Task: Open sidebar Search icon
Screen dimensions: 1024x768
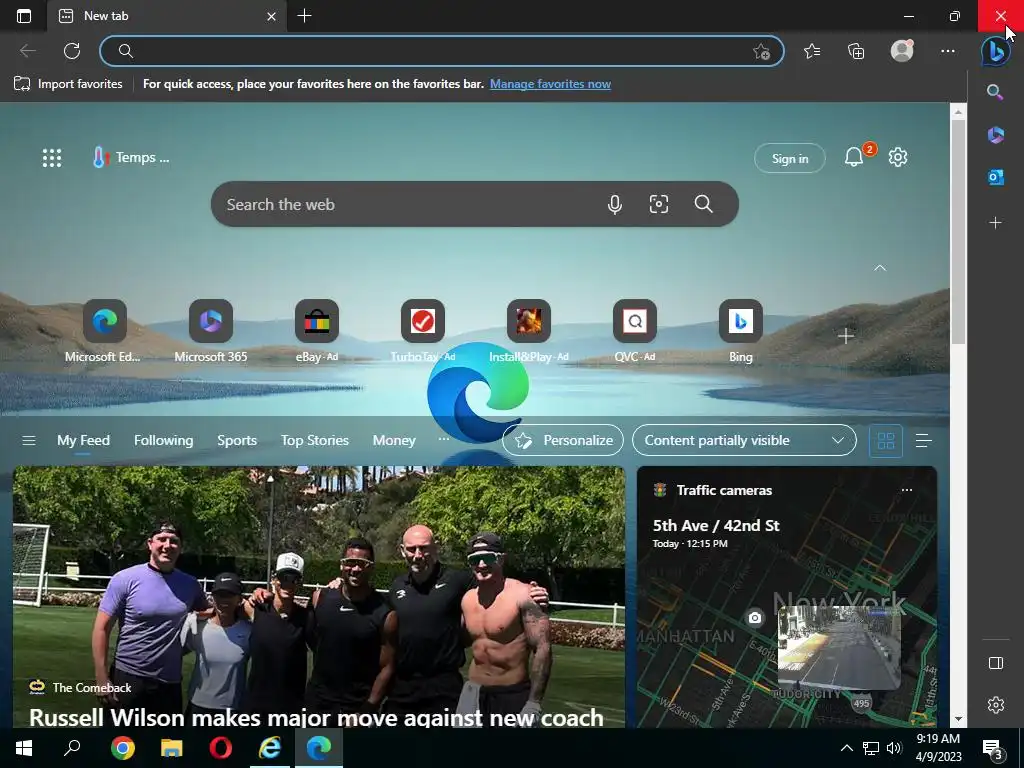Action: (x=995, y=92)
